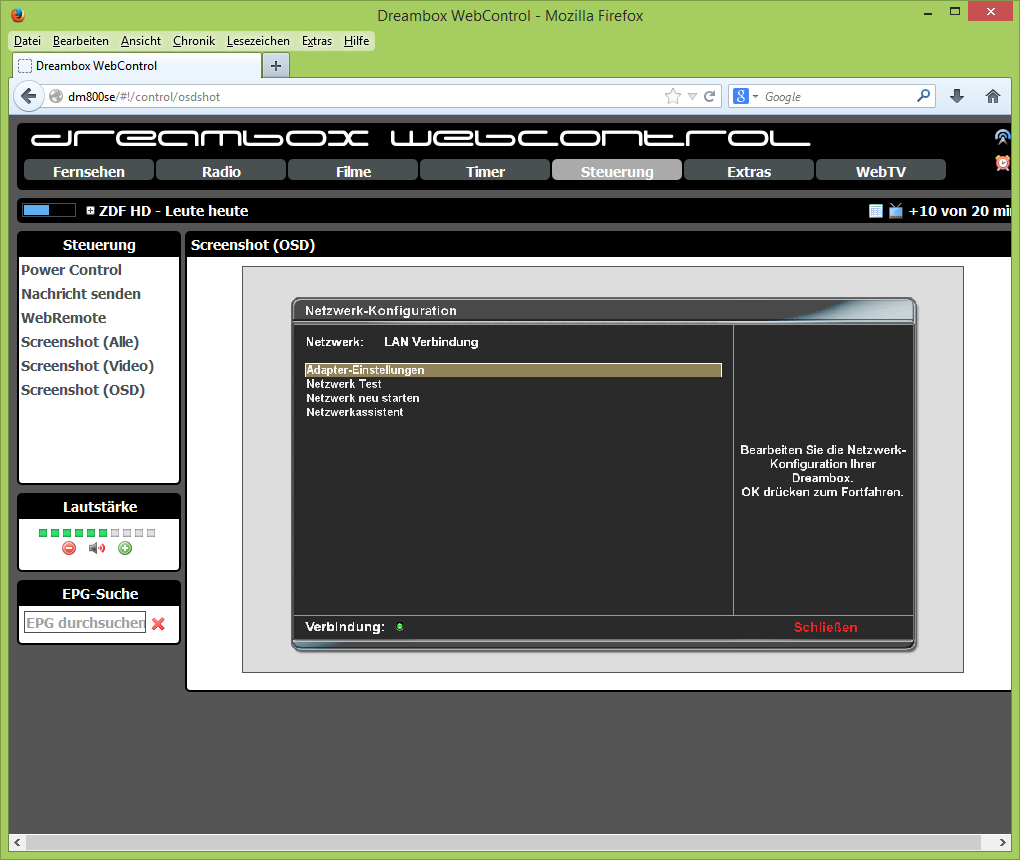The image size is (1020, 860).
Task: Switch to the WebTV tab
Action: (881, 171)
